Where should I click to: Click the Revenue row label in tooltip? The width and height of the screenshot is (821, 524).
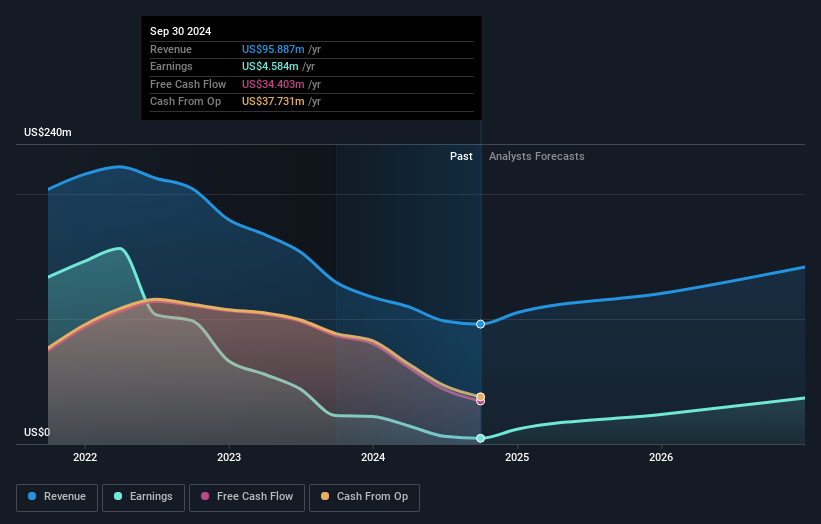171,49
